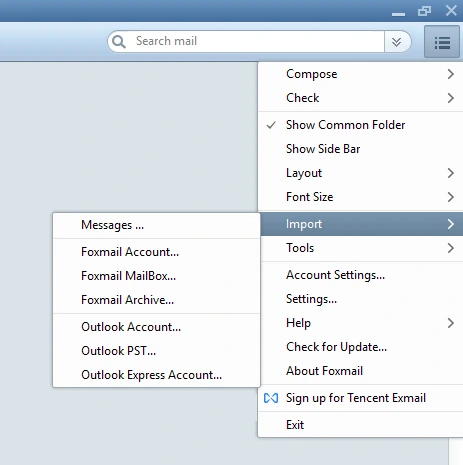Toggle Show Common Folder option
463x465 pixels.
[x=360, y=125]
